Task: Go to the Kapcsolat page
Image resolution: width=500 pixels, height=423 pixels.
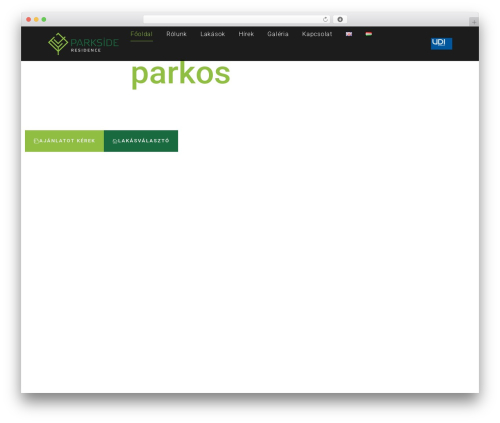Action: [x=317, y=34]
